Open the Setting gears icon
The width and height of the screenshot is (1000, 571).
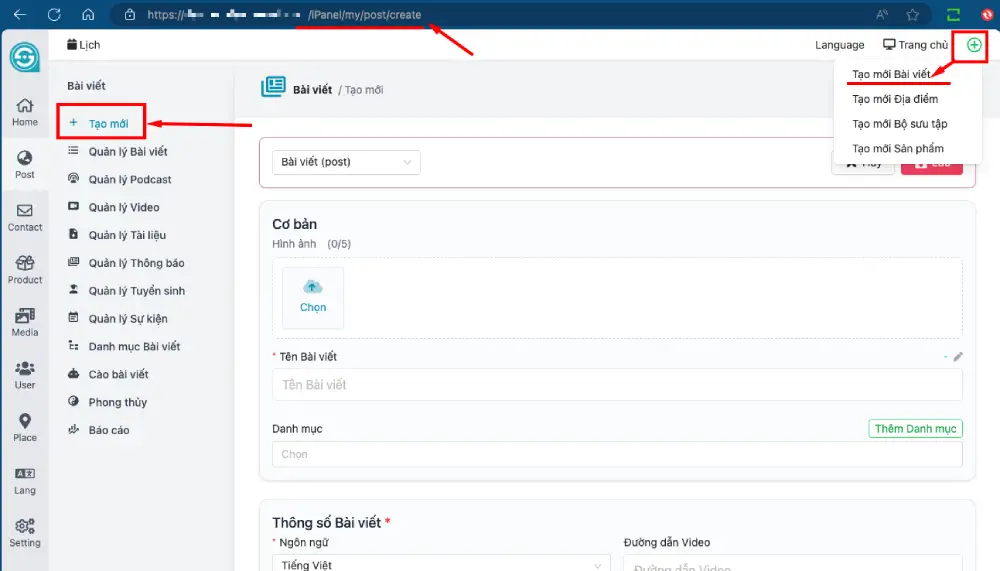(25, 532)
